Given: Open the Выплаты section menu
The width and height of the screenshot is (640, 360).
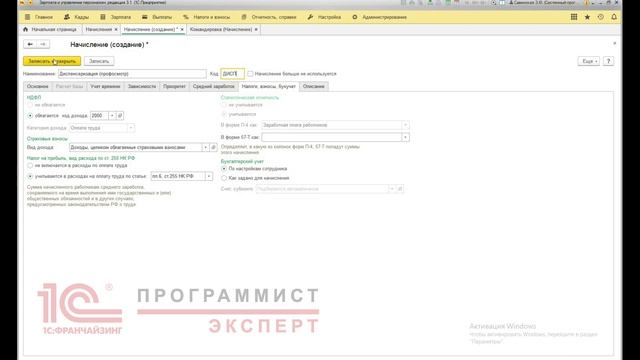Looking at the screenshot, I should pyautogui.click(x=157, y=17).
